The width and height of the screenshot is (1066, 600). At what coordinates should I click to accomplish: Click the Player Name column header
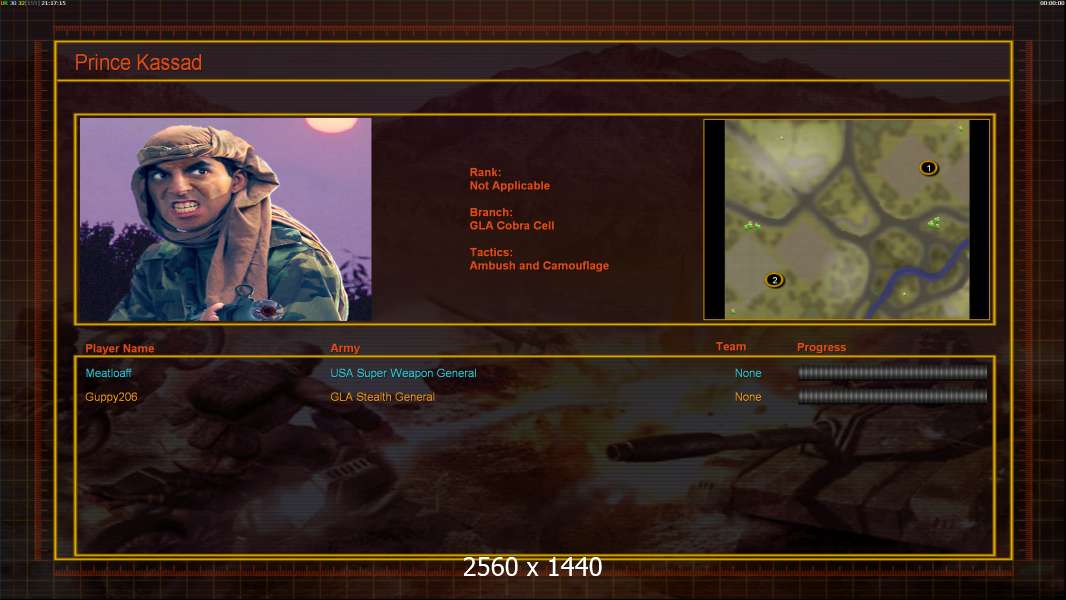(x=120, y=348)
